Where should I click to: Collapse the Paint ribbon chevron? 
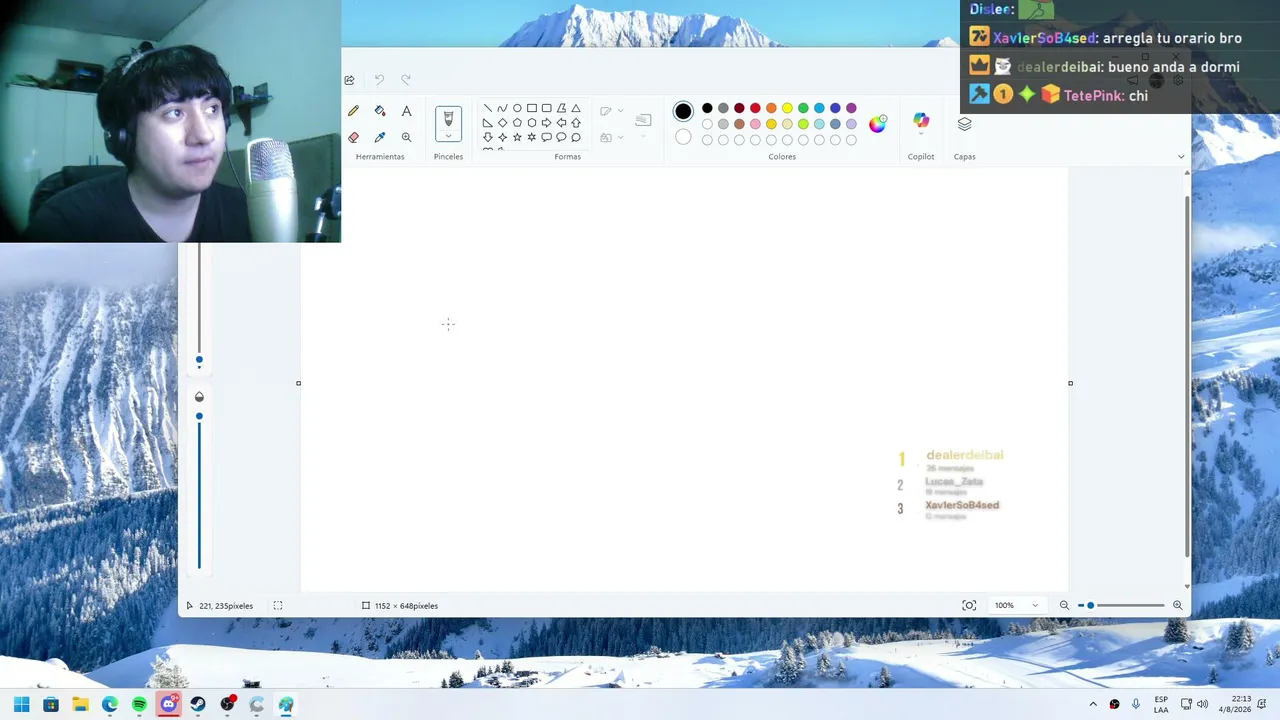coord(1181,157)
